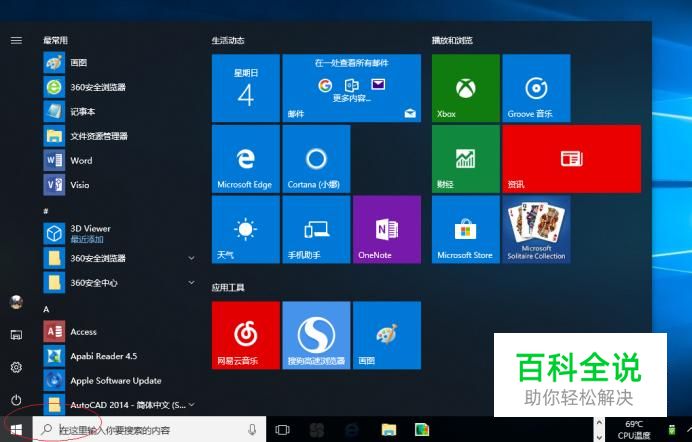Click the 生活动态 group header
Image resolution: width=692 pixels, height=442 pixels.
[228, 41]
